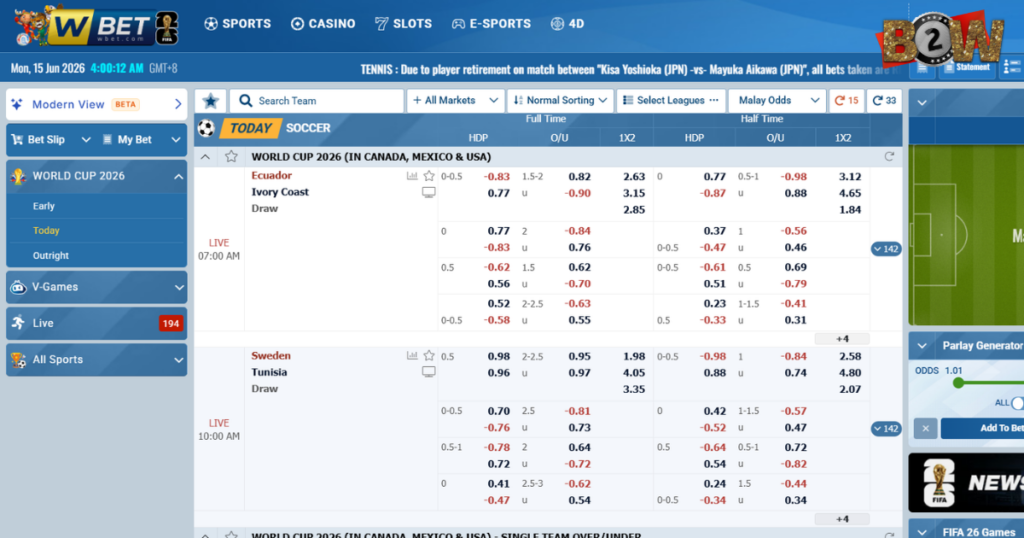The width and height of the screenshot is (1024, 538).
Task: Click the favorites star filter button
Action: tap(210, 101)
